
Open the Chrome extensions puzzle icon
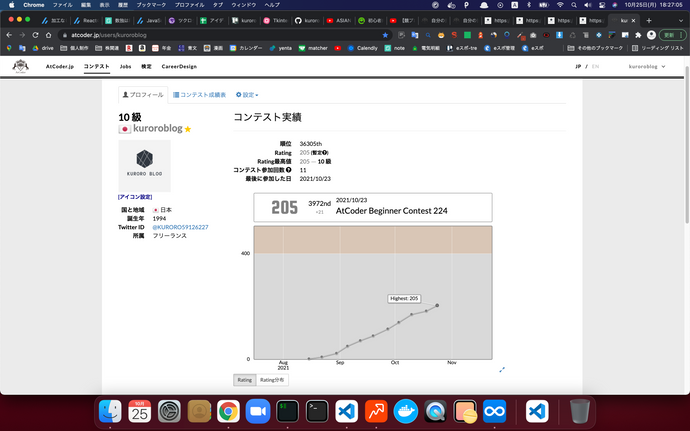click(638, 35)
